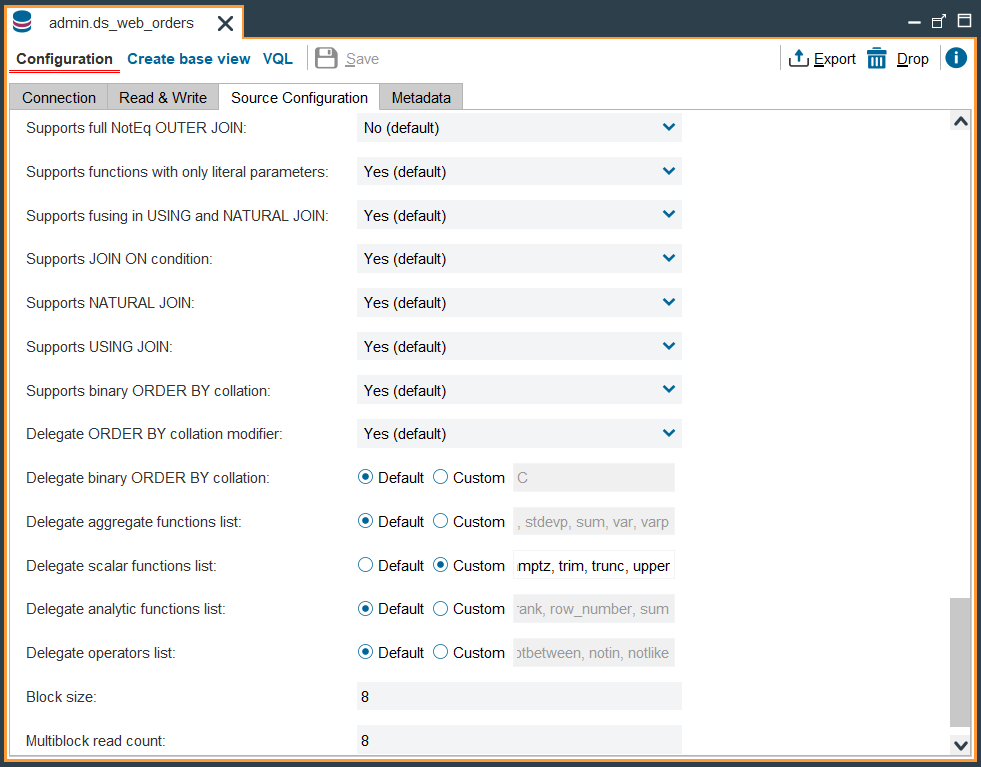This screenshot has height=767, width=981.
Task: Open Supports functions with only literal parameters dropdown
Action: coord(519,171)
